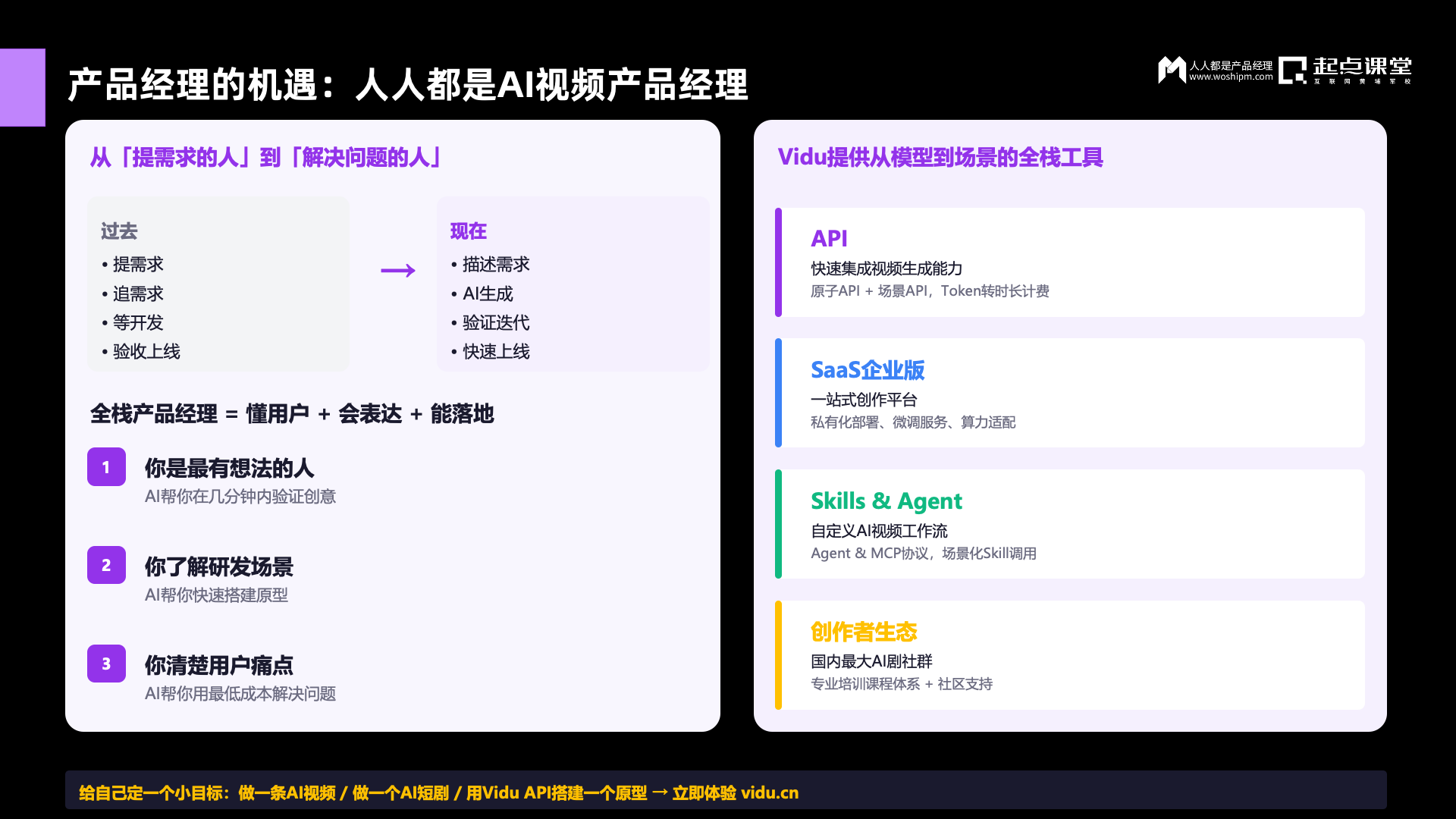Select the 过去 column header
This screenshot has width=1456, height=819.
[x=119, y=231]
